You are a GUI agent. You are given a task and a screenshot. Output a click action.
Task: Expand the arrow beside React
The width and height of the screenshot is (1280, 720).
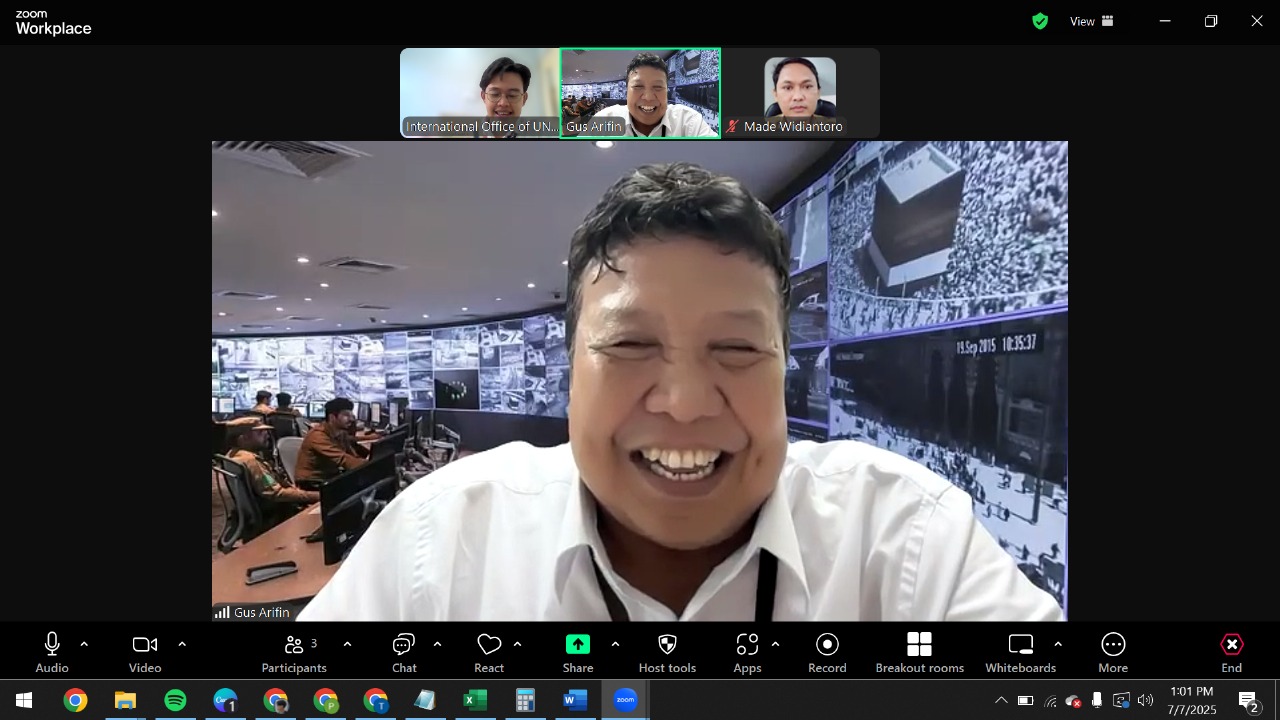click(x=517, y=645)
